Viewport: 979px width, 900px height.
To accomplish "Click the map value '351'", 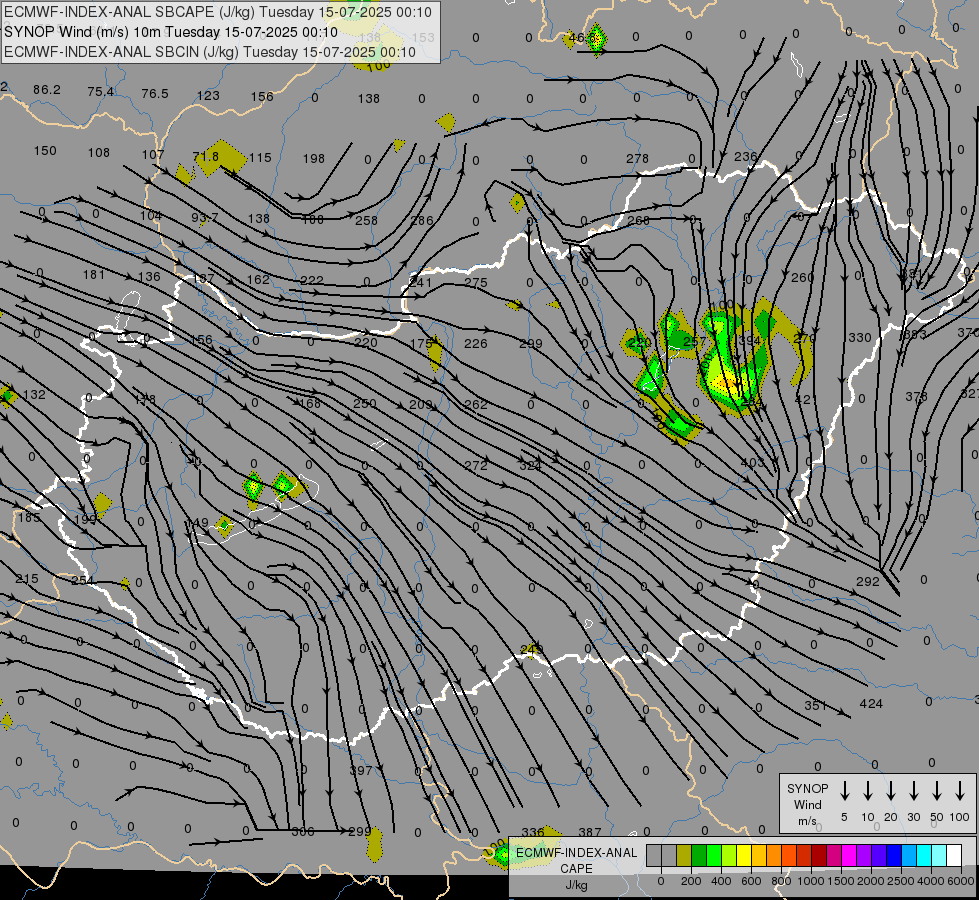I will [x=815, y=706].
